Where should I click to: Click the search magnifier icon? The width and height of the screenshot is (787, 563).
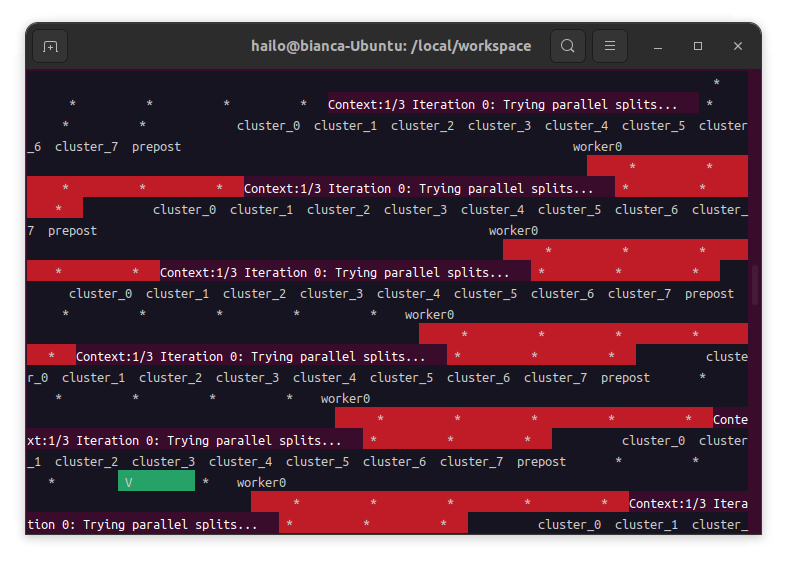coord(567,46)
